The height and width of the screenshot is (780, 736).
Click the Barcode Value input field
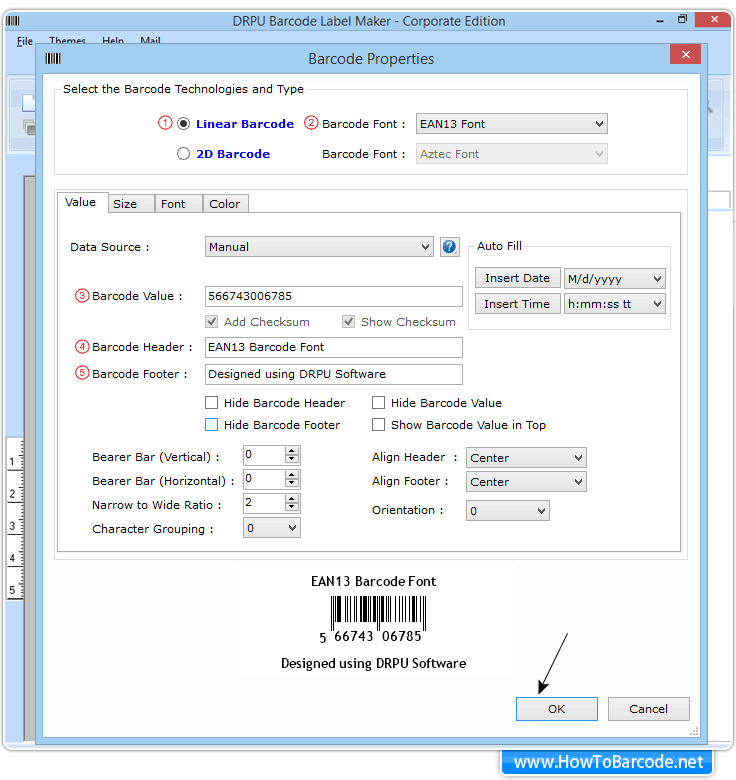click(x=334, y=296)
